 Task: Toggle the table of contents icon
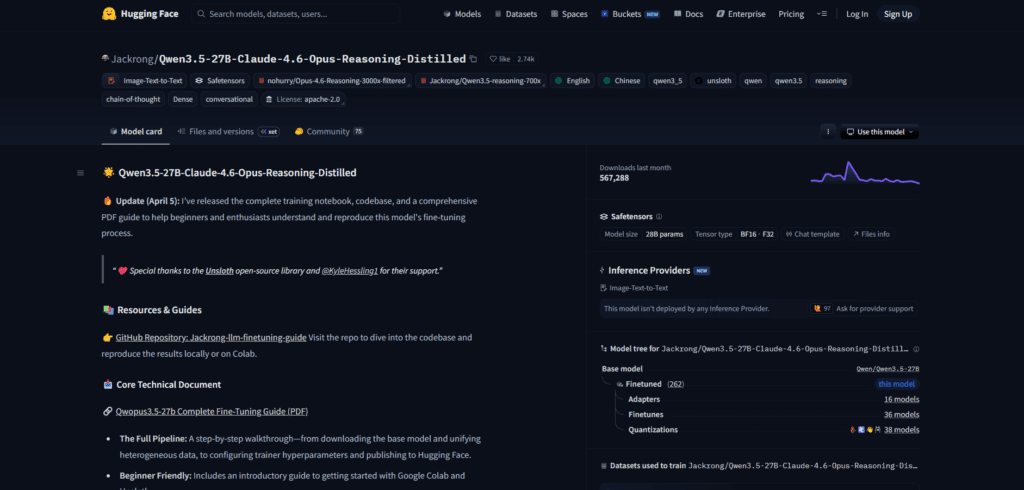click(x=80, y=173)
